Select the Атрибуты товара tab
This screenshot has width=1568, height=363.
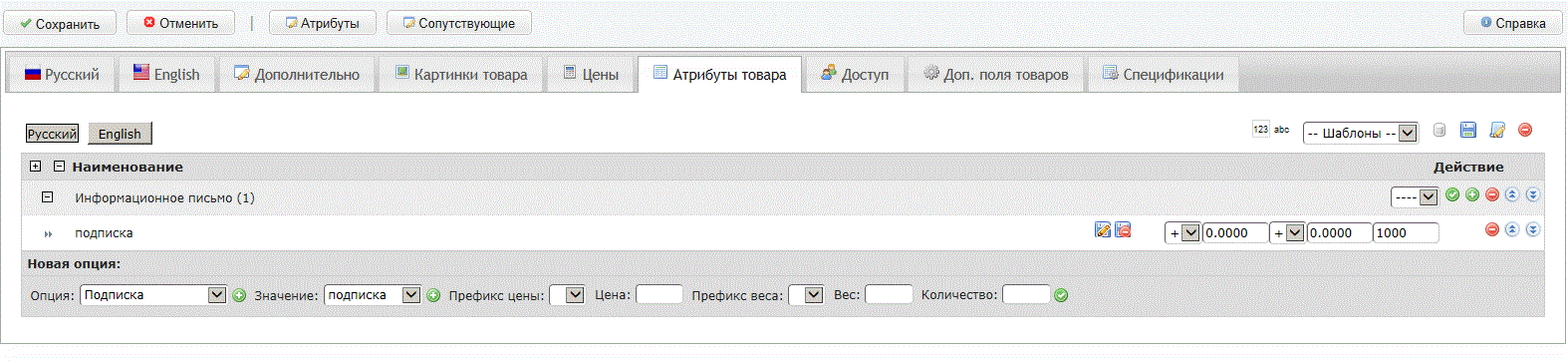tap(719, 74)
